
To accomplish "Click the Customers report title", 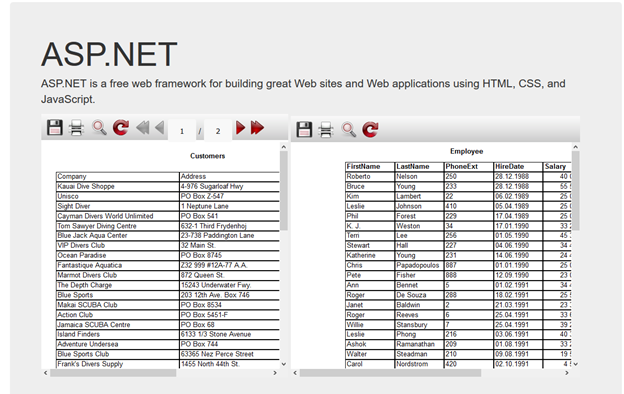I will coord(207,156).
